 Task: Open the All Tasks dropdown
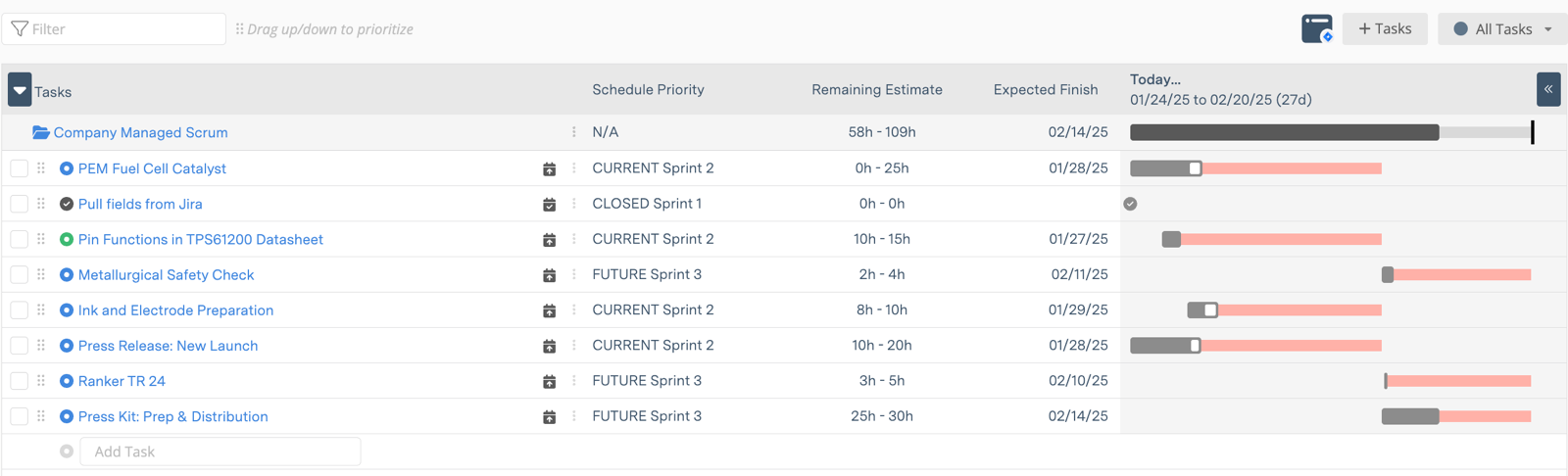pyautogui.click(x=1502, y=29)
